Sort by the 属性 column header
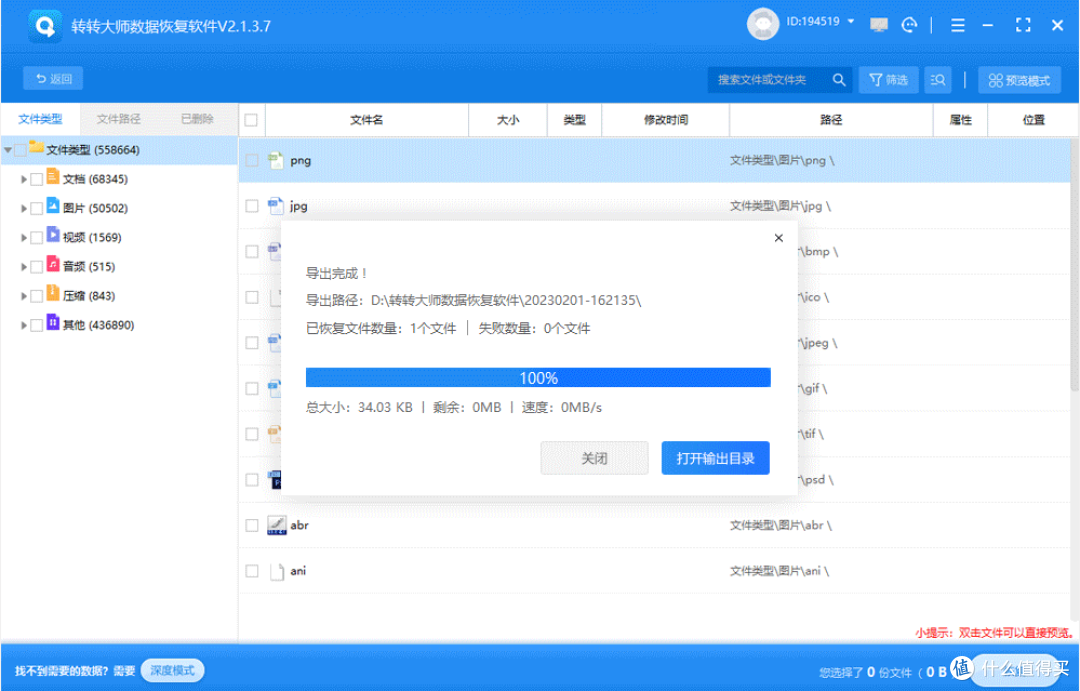 (x=961, y=120)
